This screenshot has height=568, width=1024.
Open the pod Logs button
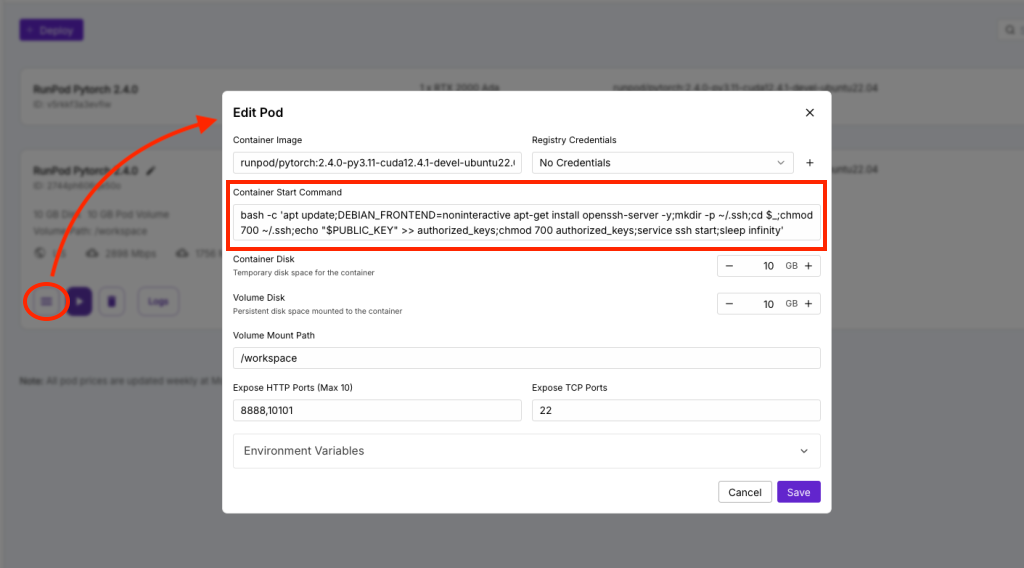click(x=158, y=301)
